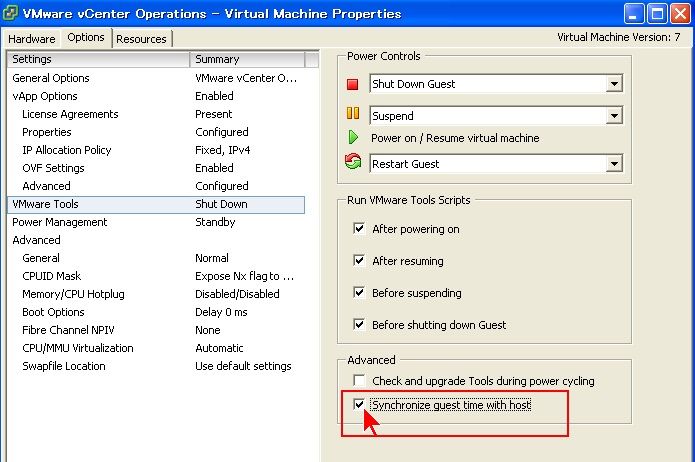Enable Check and upgrade Tools during power cycling
Screen dimensions: 695x462
tap(359, 380)
